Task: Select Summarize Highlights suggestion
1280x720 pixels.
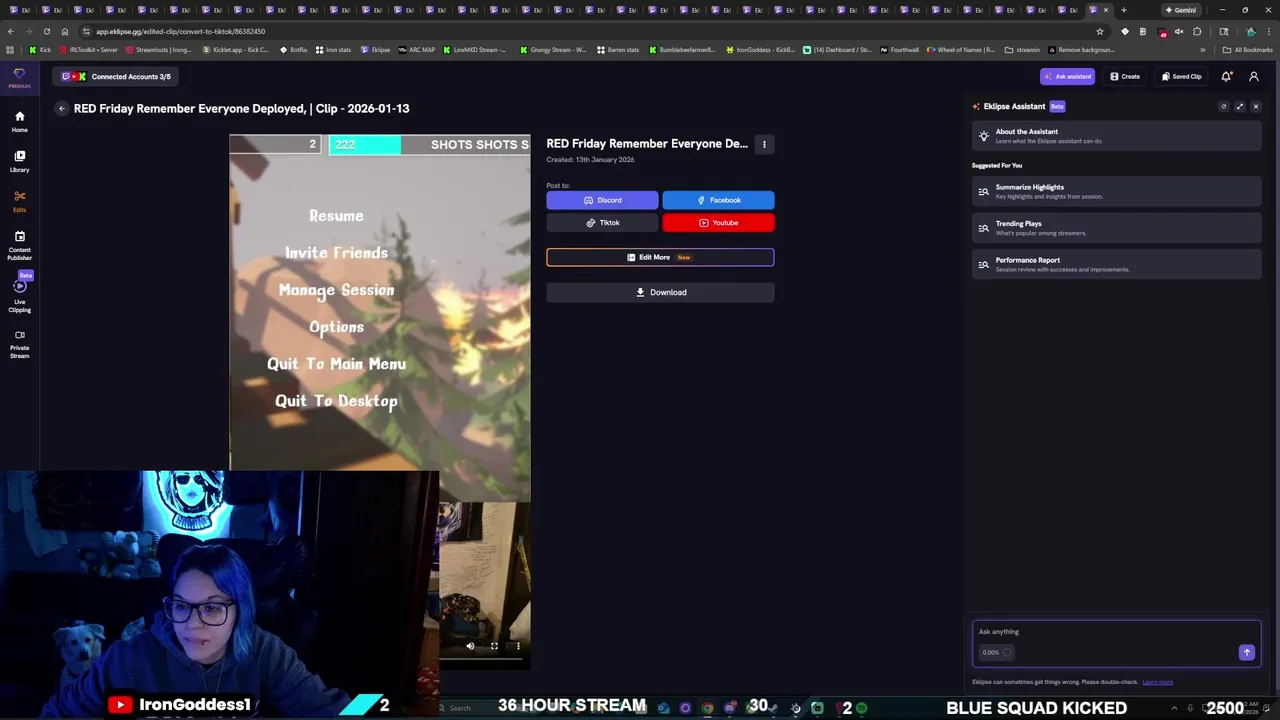Action: [1117, 191]
